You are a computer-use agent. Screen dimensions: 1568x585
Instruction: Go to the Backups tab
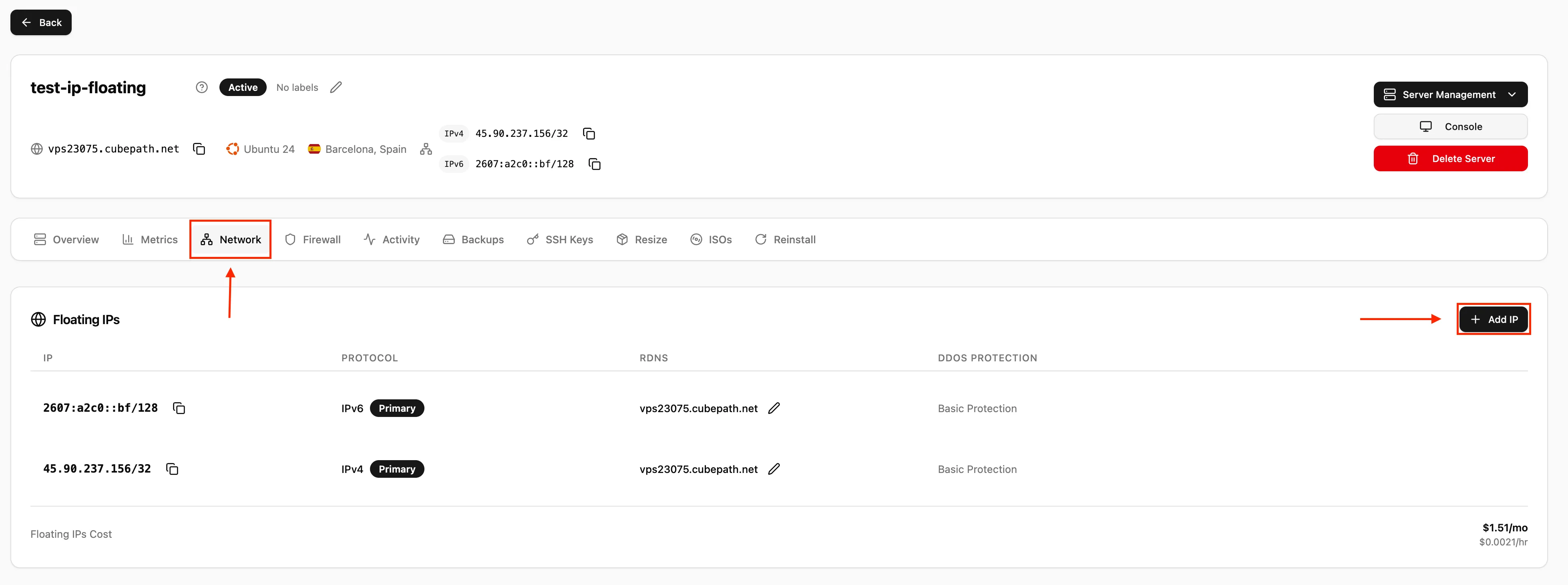click(473, 240)
